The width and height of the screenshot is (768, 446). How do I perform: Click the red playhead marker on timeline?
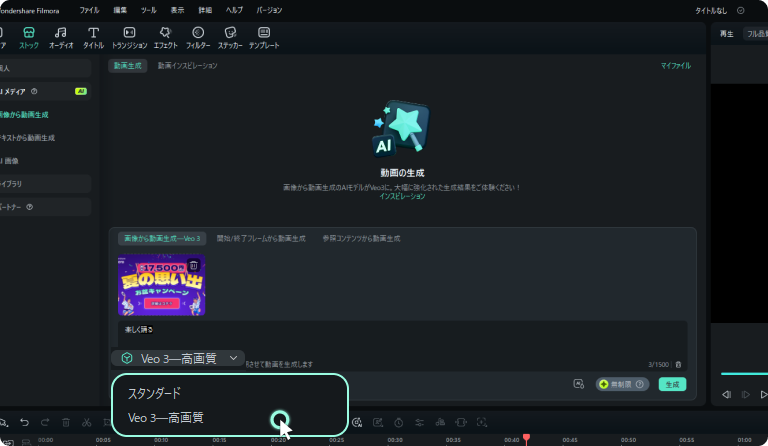tap(527, 437)
